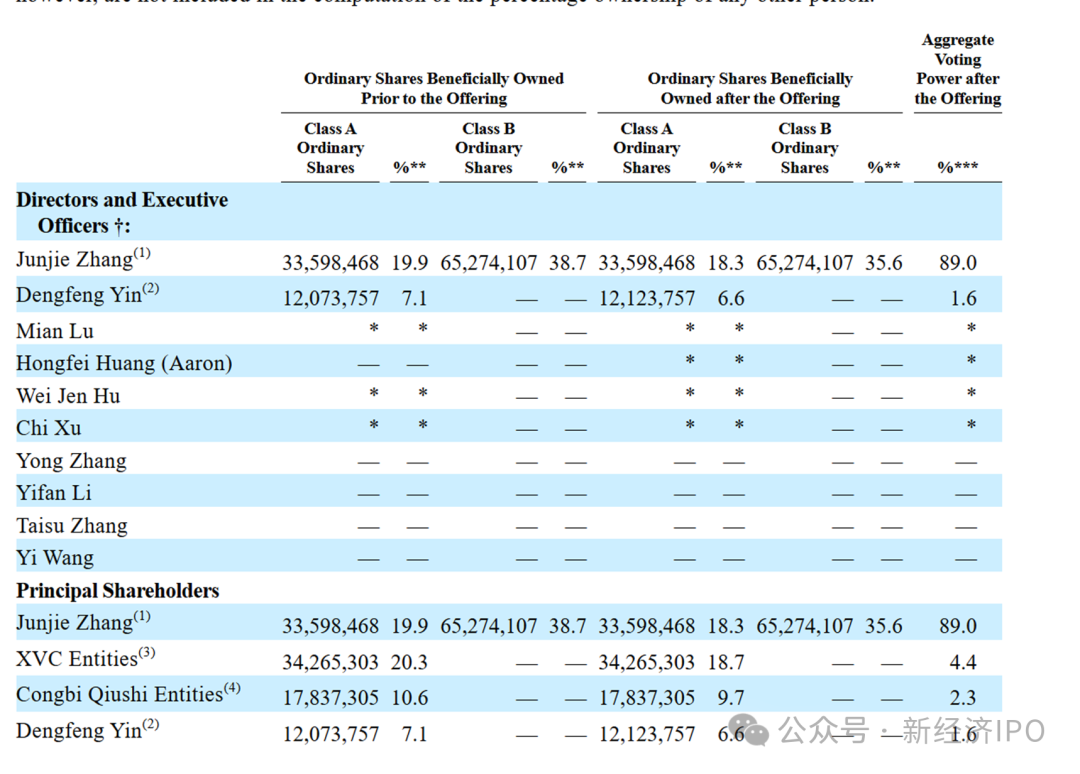Select the Yi Wang row name
The height and width of the screenshot is (774, 1080).
55,558
